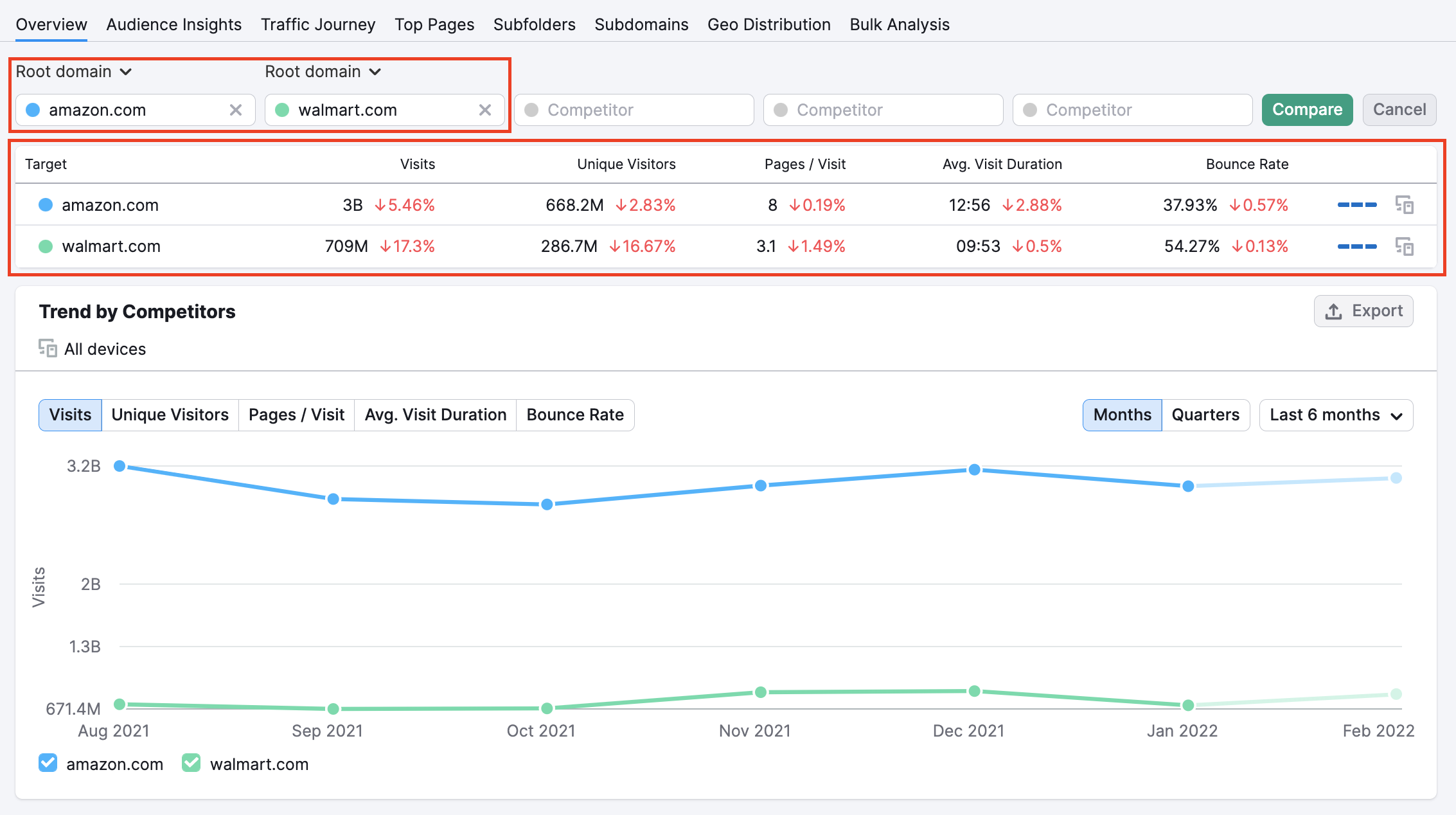Open the second Root domain dropdown
The image size is (1456, 815).
pyautogui.click(x=323, y=71)
